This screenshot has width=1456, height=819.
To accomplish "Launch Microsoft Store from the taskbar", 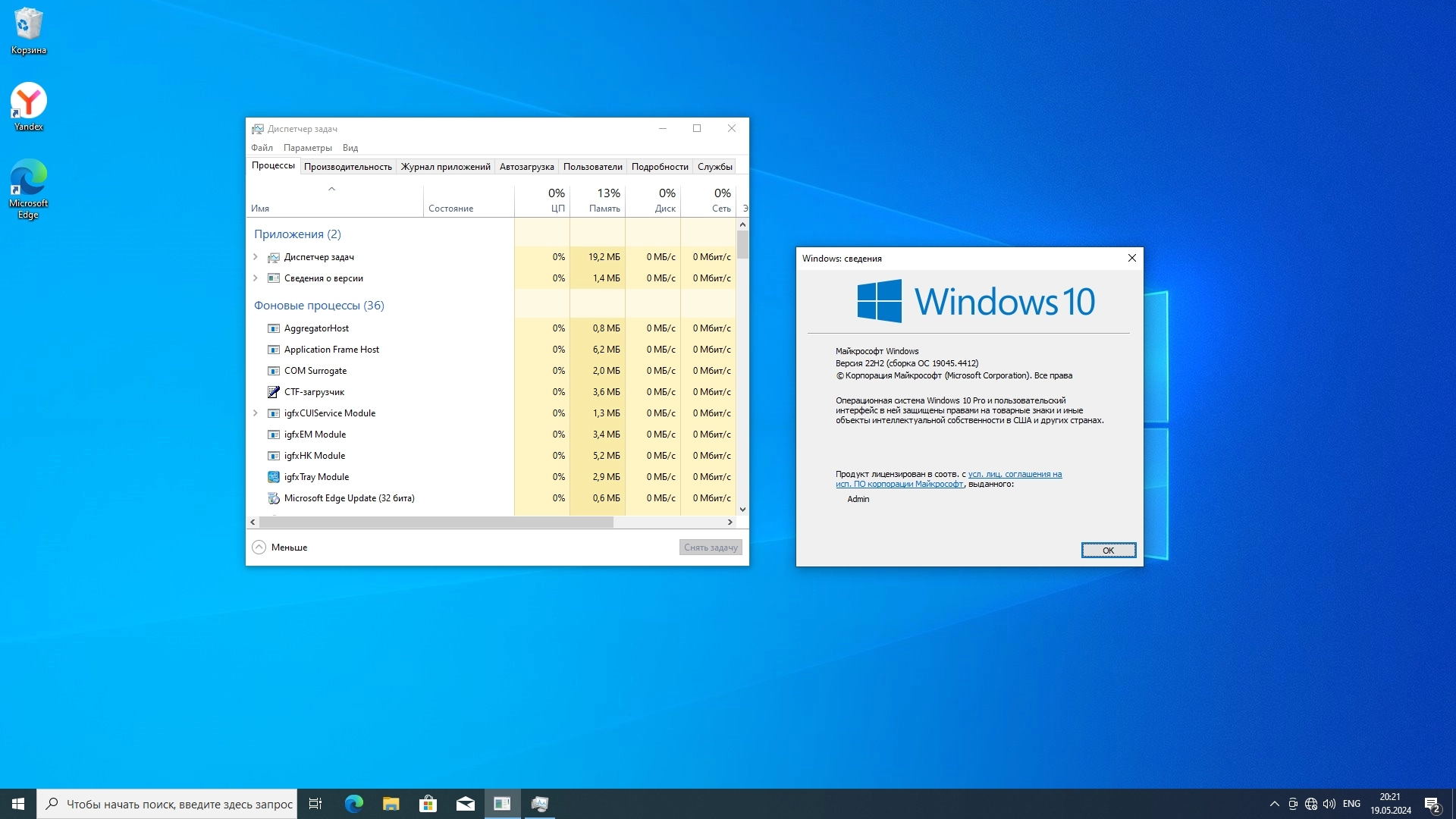I will [428, 804].
